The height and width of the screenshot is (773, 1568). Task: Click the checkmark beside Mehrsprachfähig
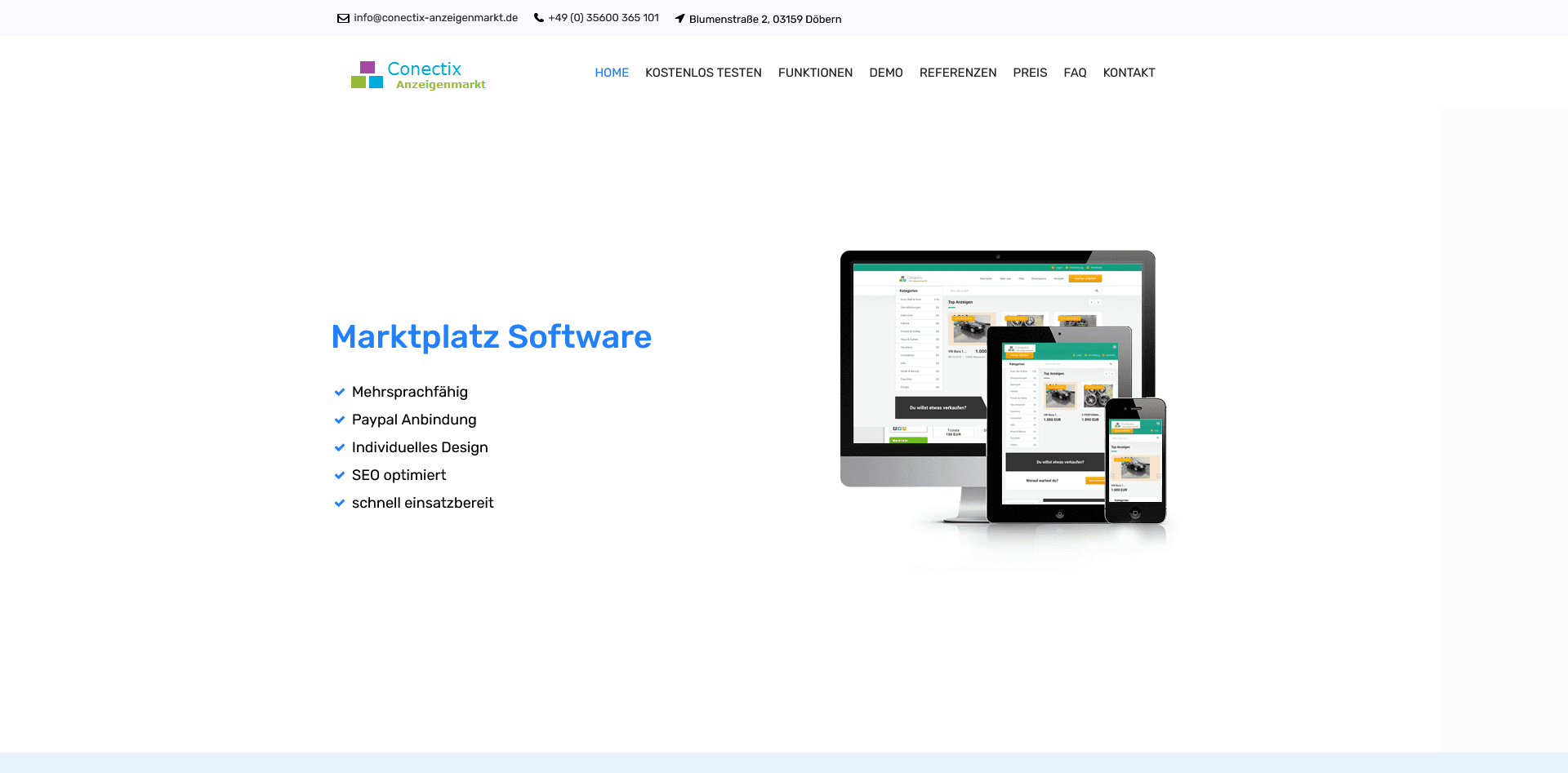coord(340,392)
